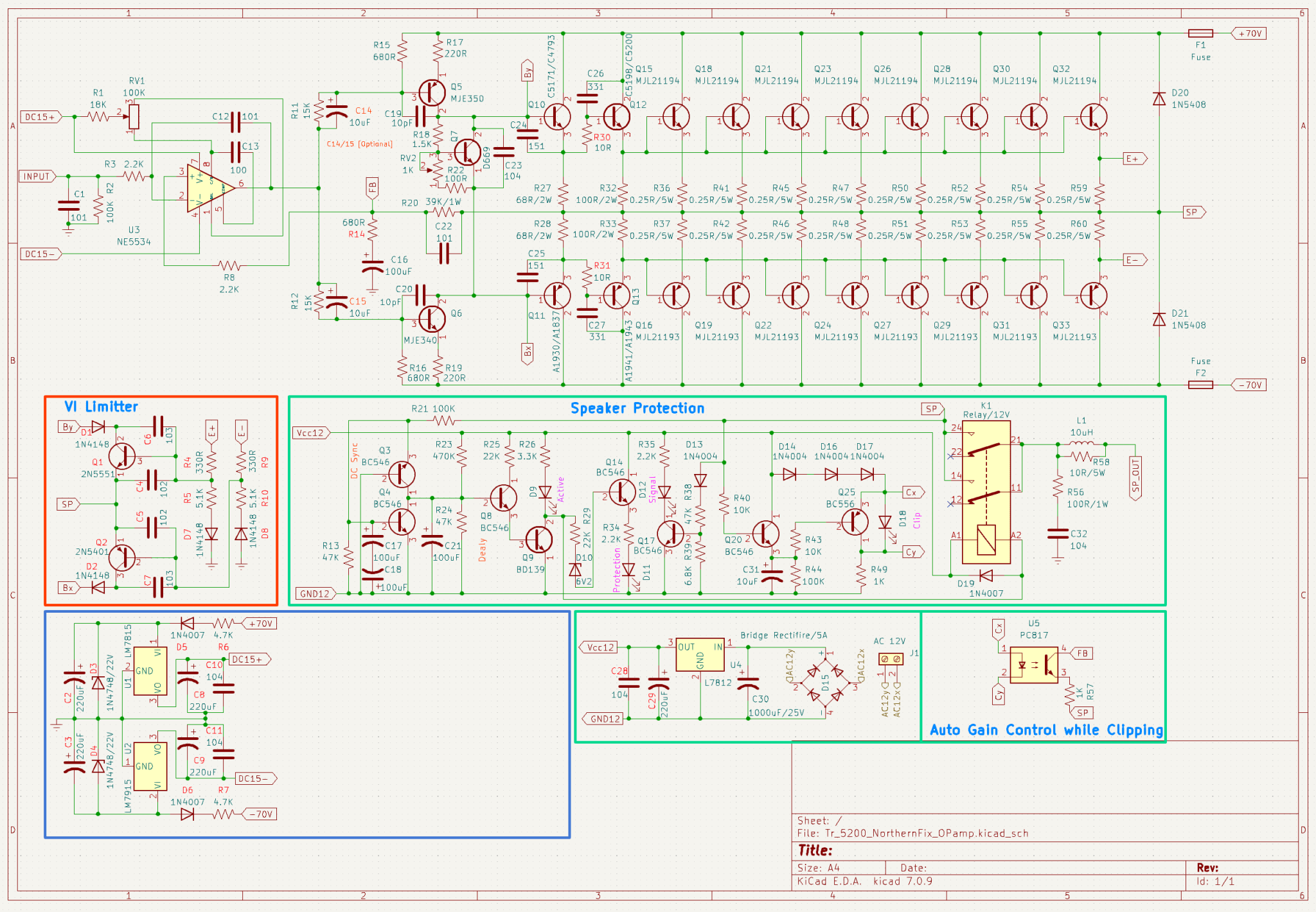This screenshot has height=912, width=1316.
Task: Click the 'Id: 1/1' field
Action: (1215, 881)
